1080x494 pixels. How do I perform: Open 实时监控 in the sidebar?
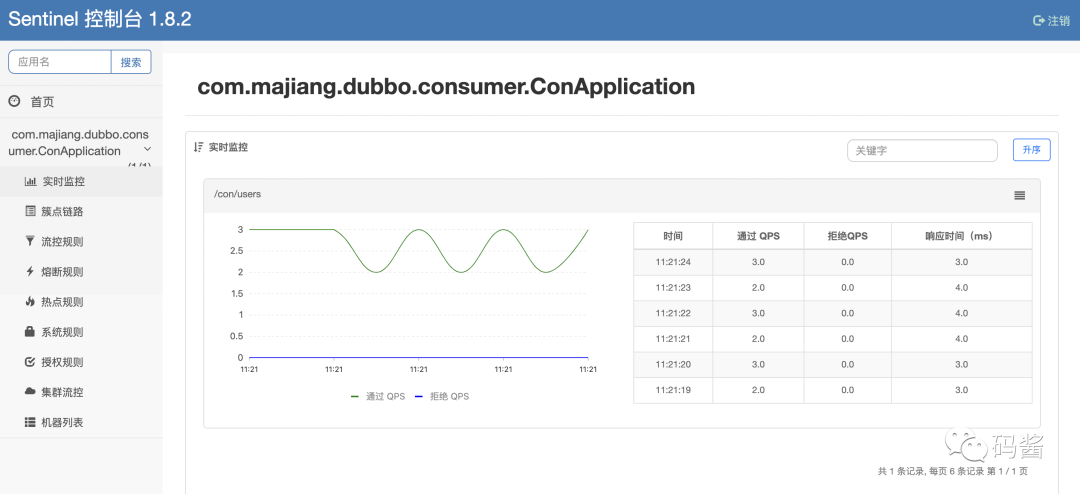[x=81, y=182]
